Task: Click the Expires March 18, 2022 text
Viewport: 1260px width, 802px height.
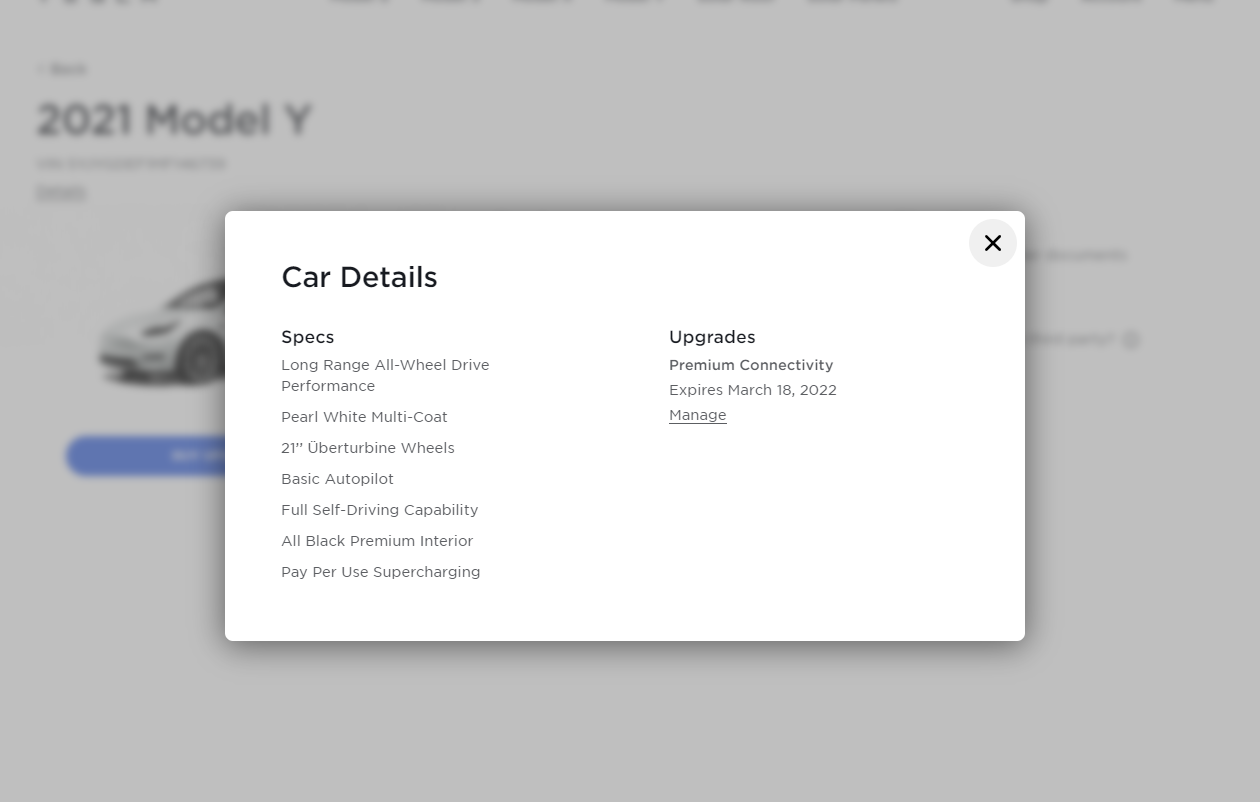Action: (x=752, y=390)
